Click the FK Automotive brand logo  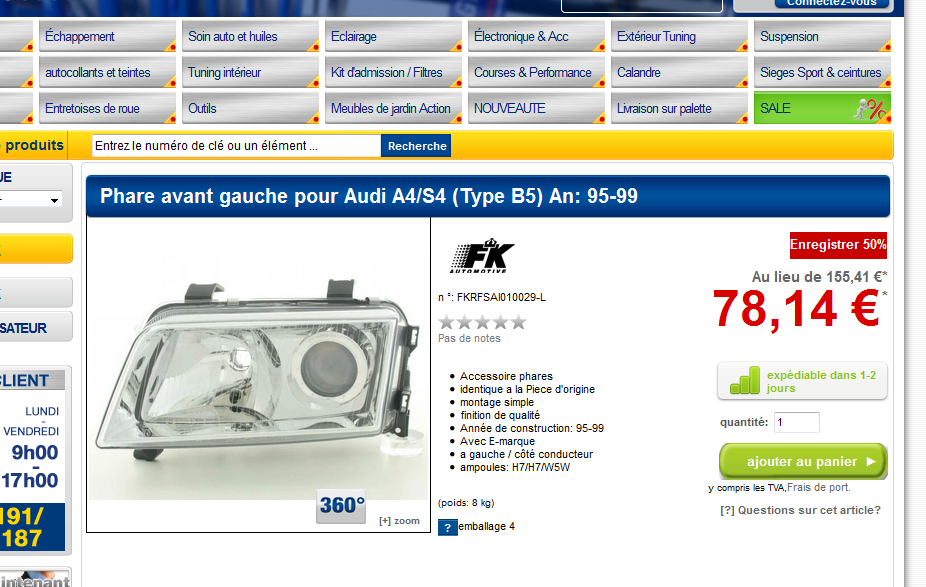click(x=482, y=256)
